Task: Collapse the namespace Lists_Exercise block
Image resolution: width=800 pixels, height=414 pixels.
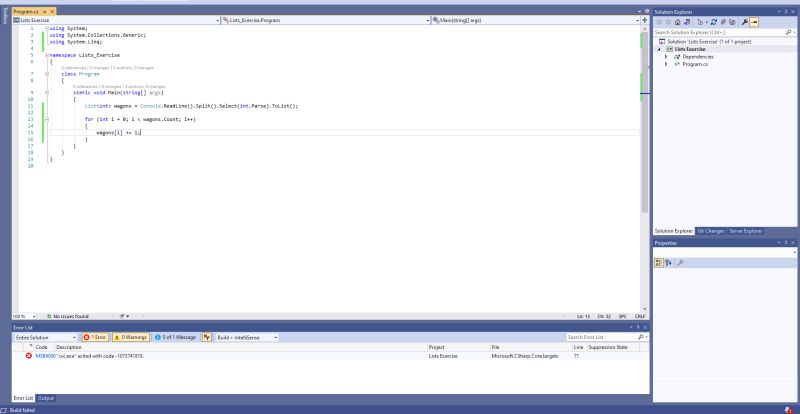Action: click(x=46, y=55)
